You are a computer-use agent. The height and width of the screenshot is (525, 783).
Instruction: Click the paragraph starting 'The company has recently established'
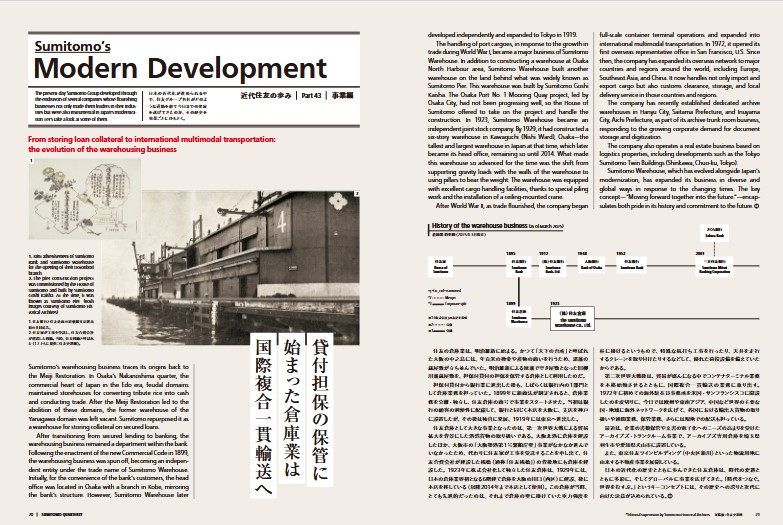coord(680,120)
